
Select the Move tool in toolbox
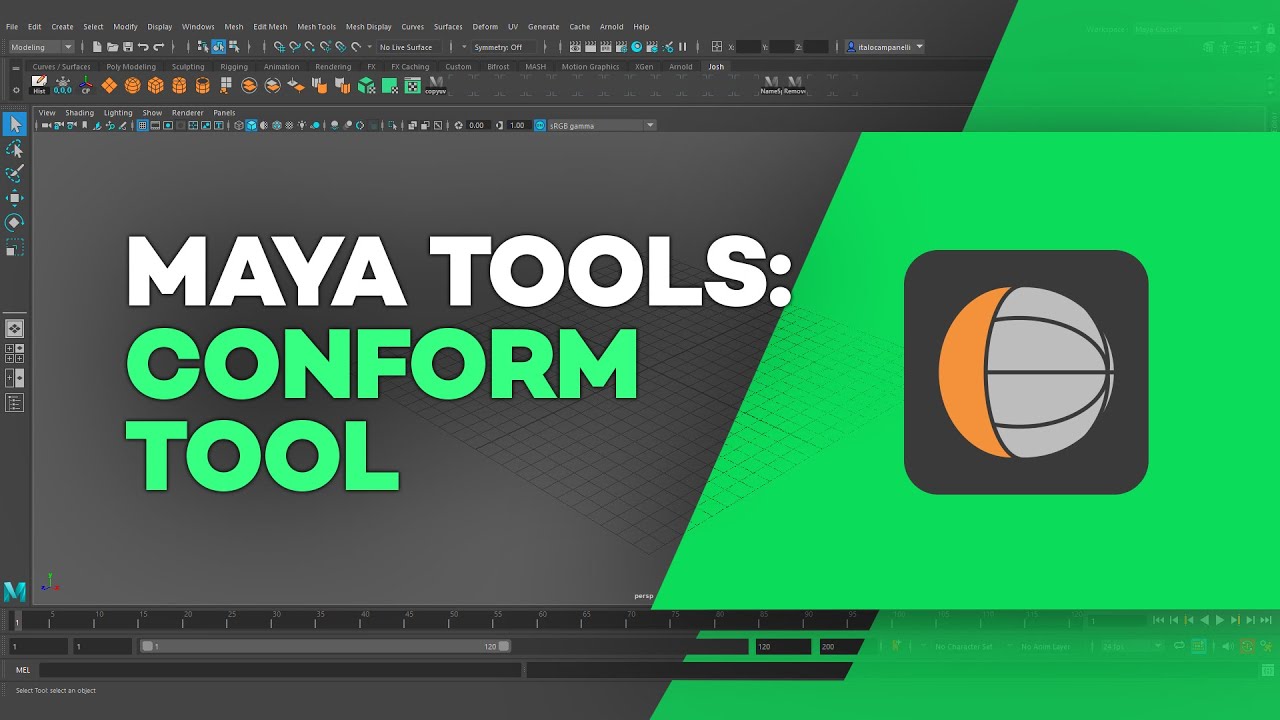coord(15,198)
